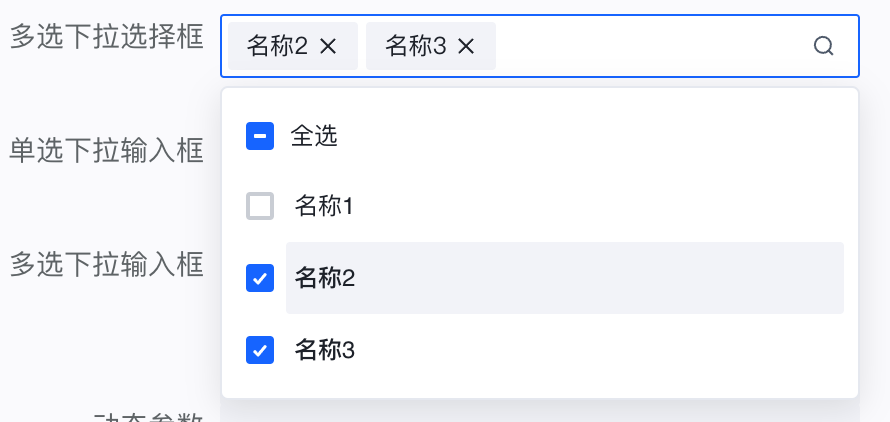Click the 单选下拉输入框 label
This screenshot has width=890, height=422.
point(107,151)
